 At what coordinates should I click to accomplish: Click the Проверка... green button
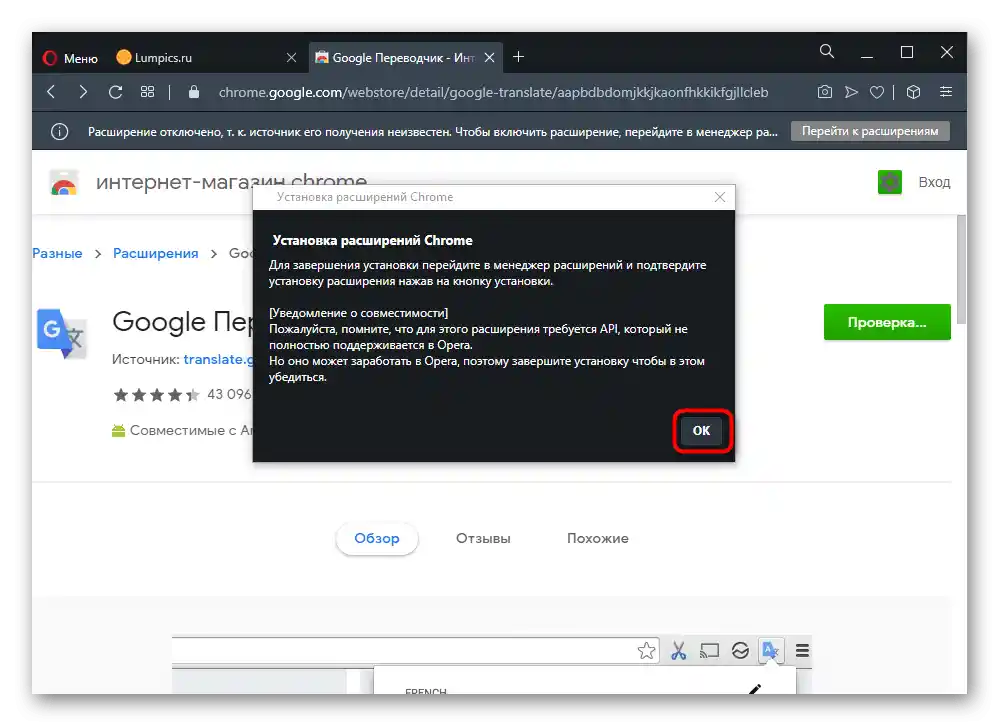click(886, 322)
